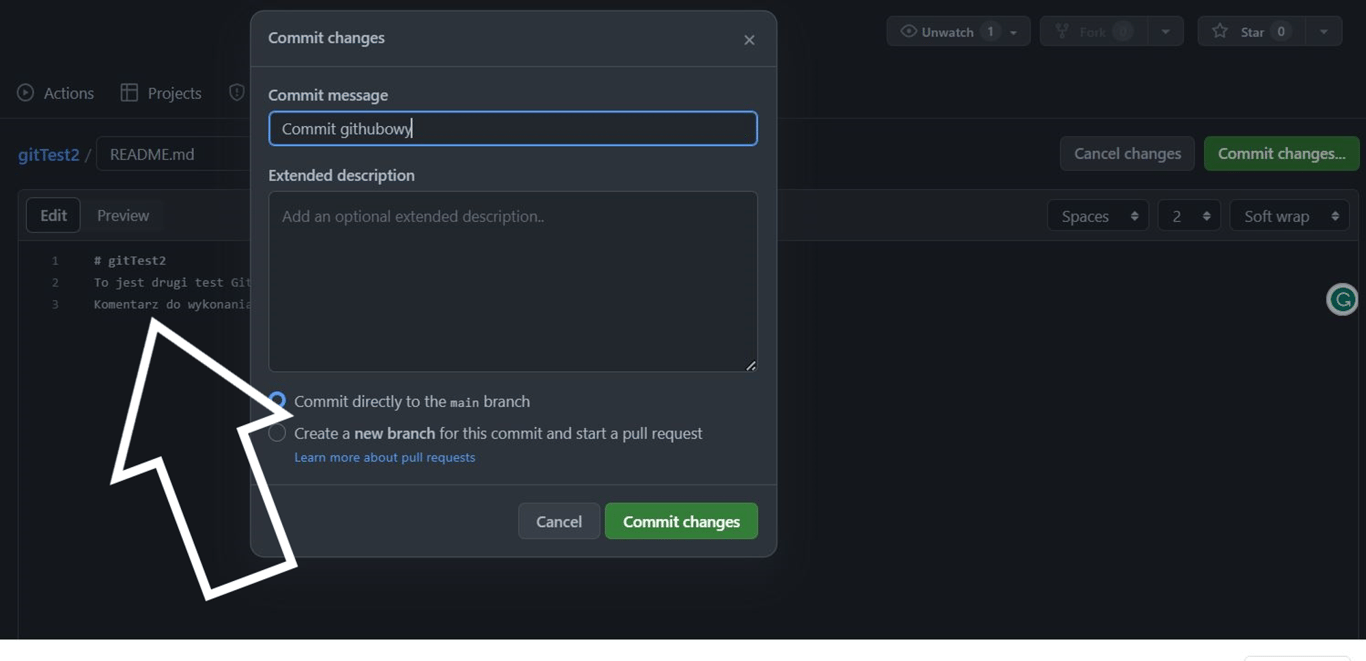Close the Commit changes dialog
The width and height of the screenshot is (1366, 661).
749,40
